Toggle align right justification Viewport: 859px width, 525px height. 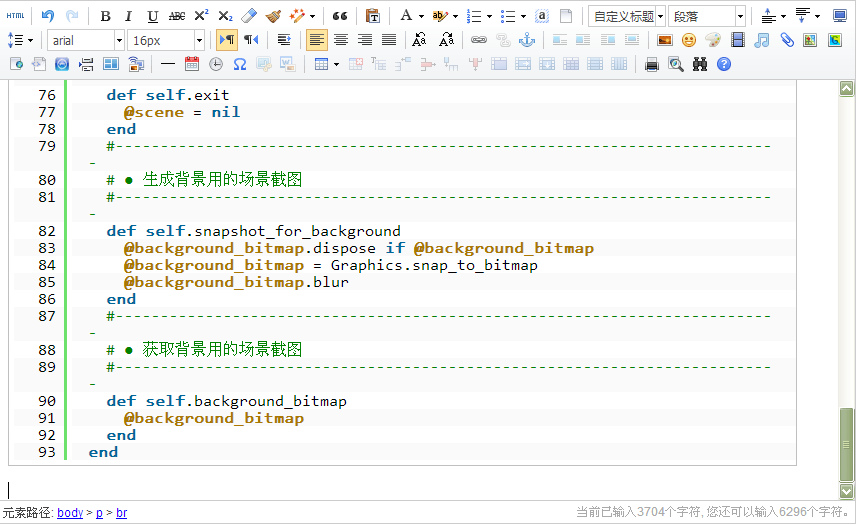pyautogui.click(x=365, y=40)
